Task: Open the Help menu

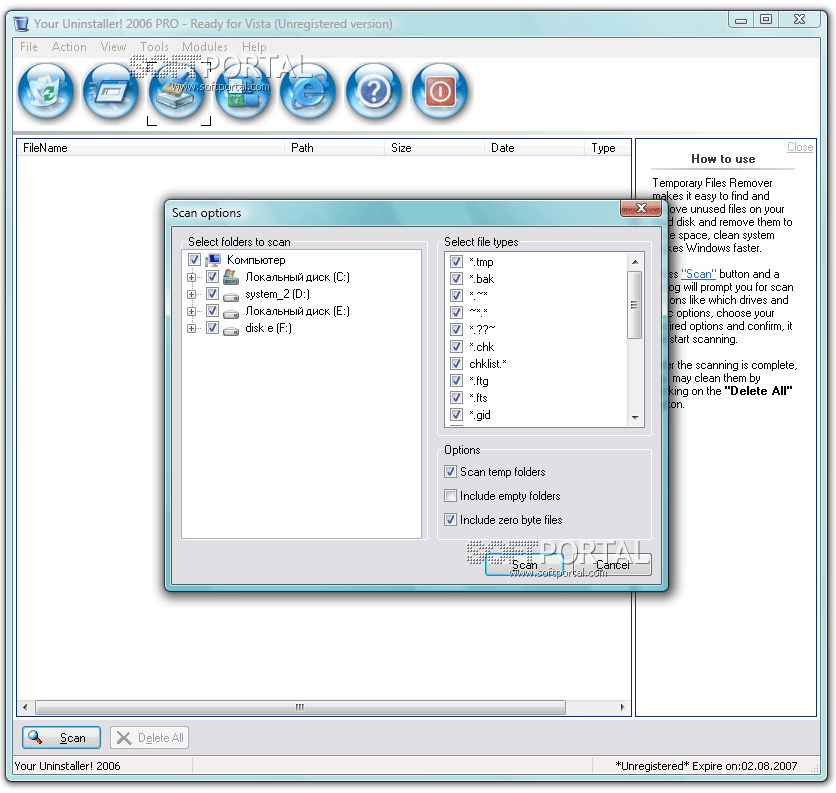Action: point(254,47)
